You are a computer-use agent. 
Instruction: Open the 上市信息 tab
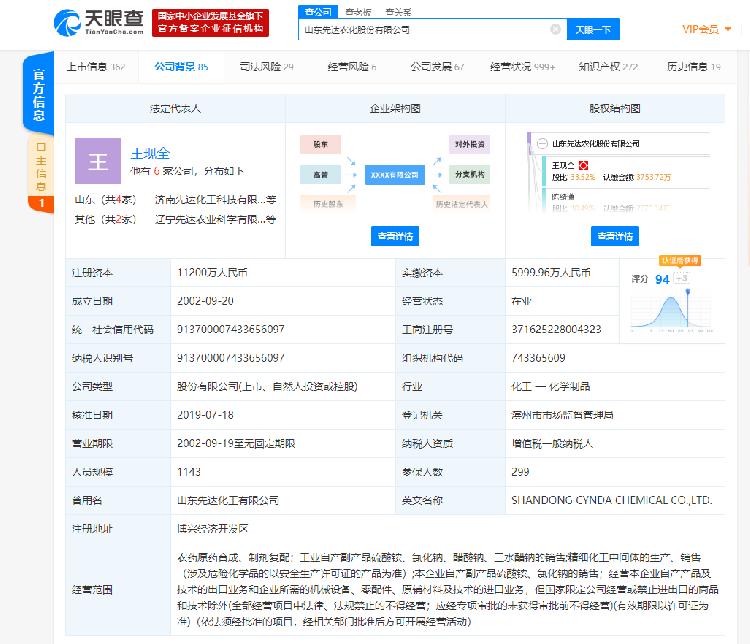coord(96,67)
